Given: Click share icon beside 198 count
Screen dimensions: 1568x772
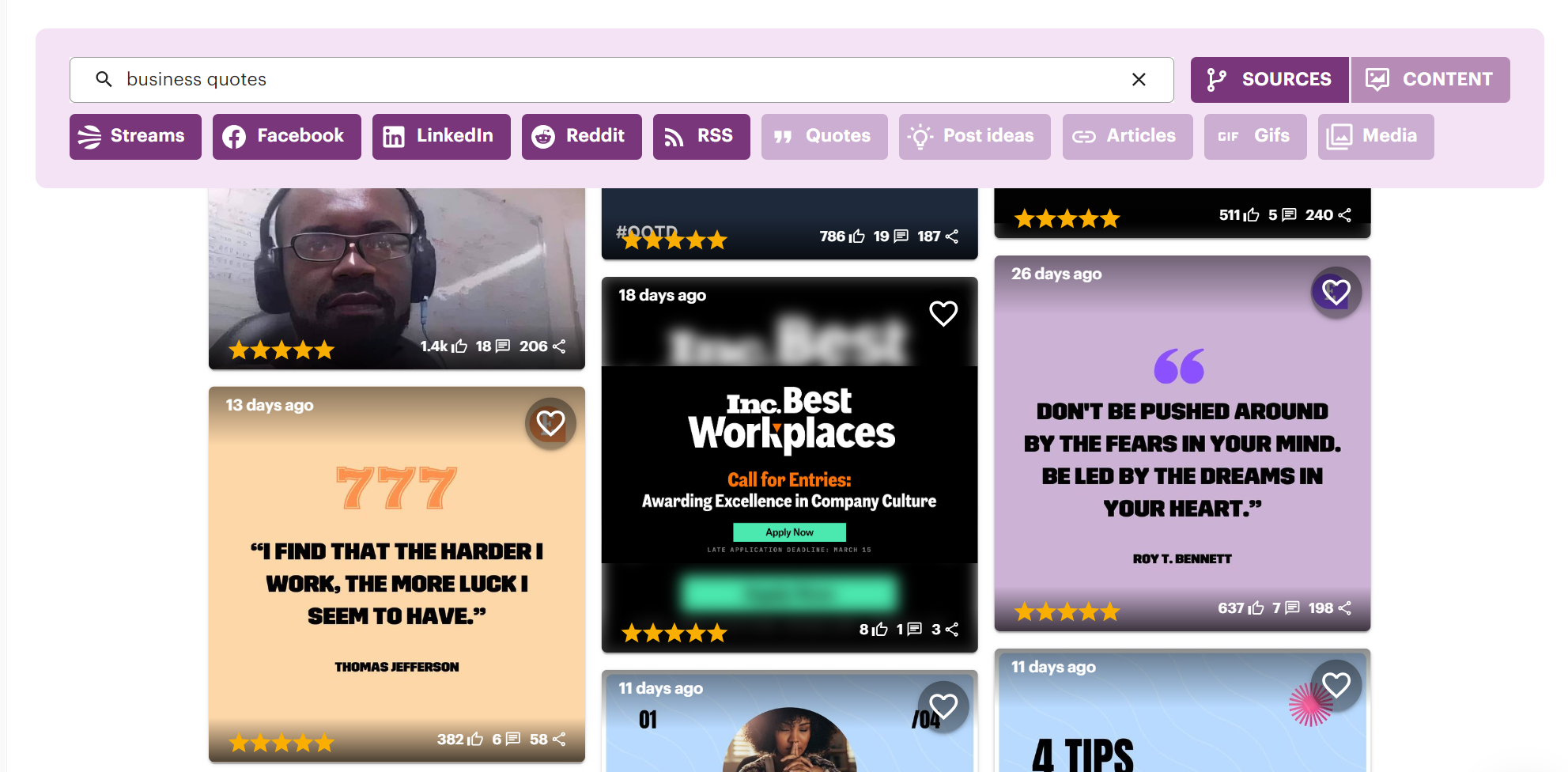Looking at the screenshot, I should (1345, 608).
